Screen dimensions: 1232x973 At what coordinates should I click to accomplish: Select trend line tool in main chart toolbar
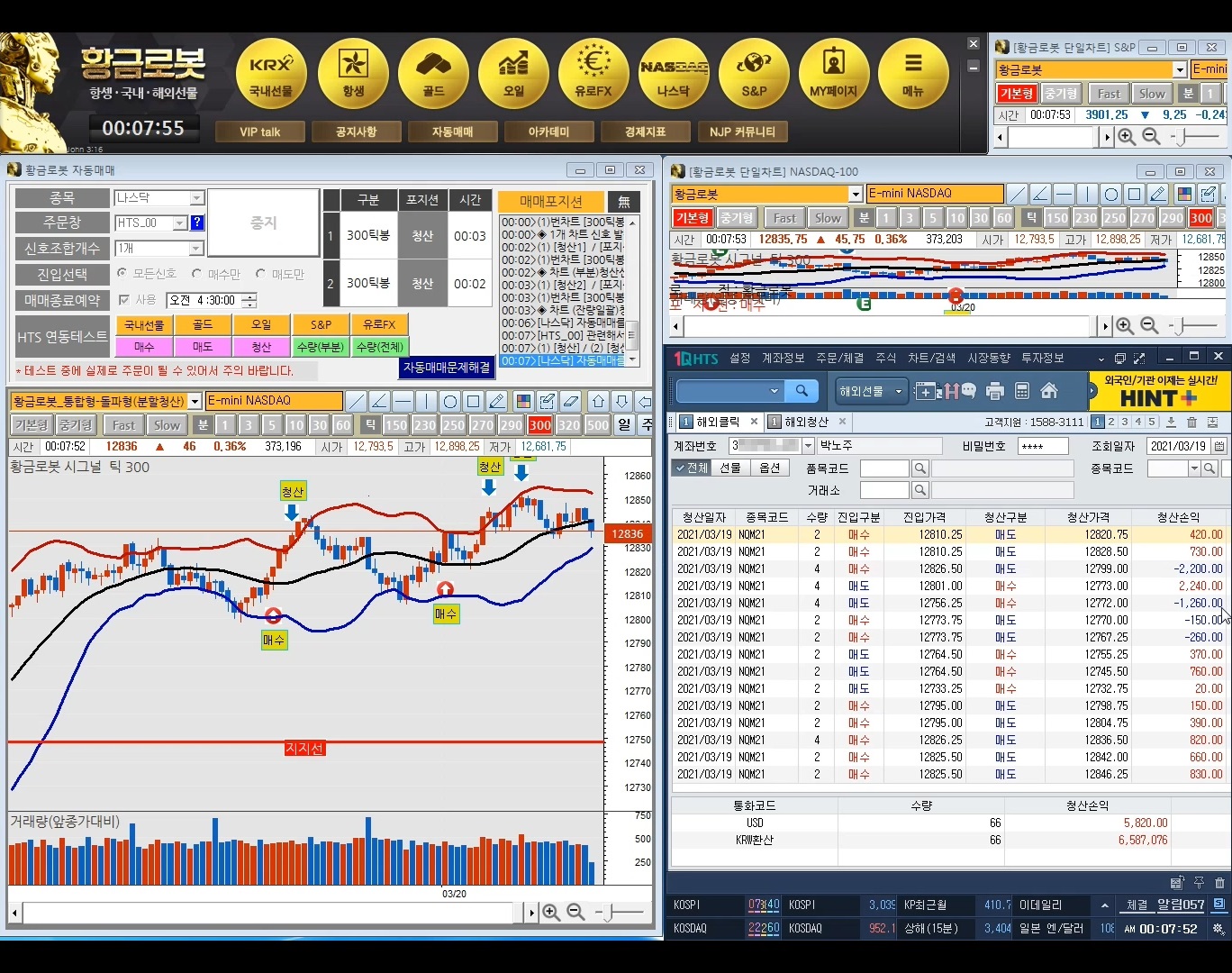click(357, 401)
